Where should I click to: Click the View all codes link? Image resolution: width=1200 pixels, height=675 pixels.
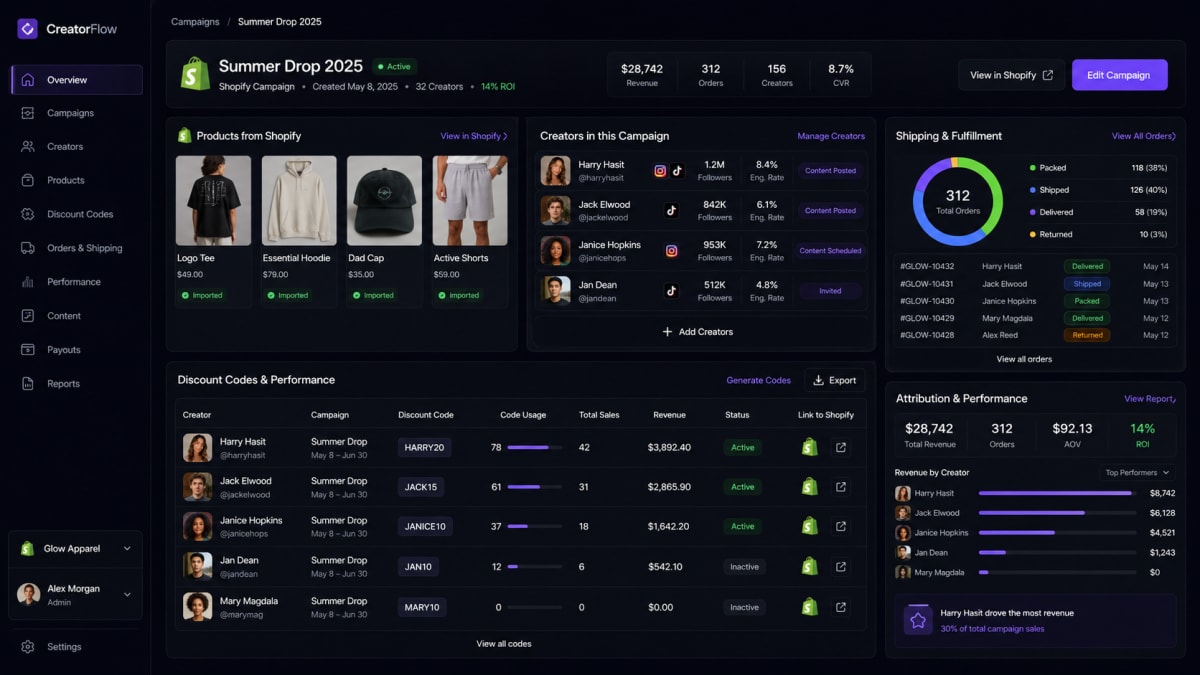[504, 644]
